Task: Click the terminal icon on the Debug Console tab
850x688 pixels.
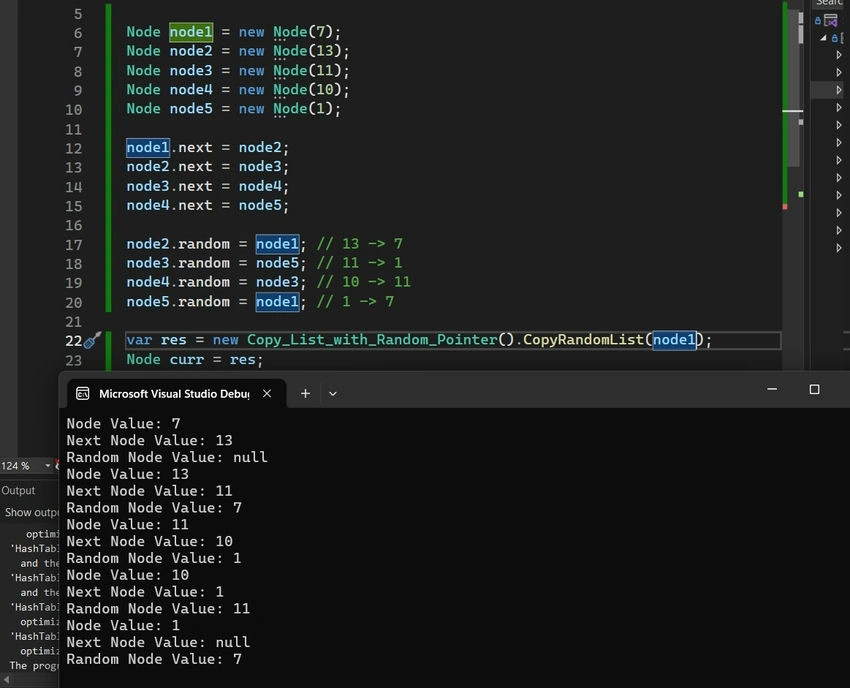Action: 82,394
